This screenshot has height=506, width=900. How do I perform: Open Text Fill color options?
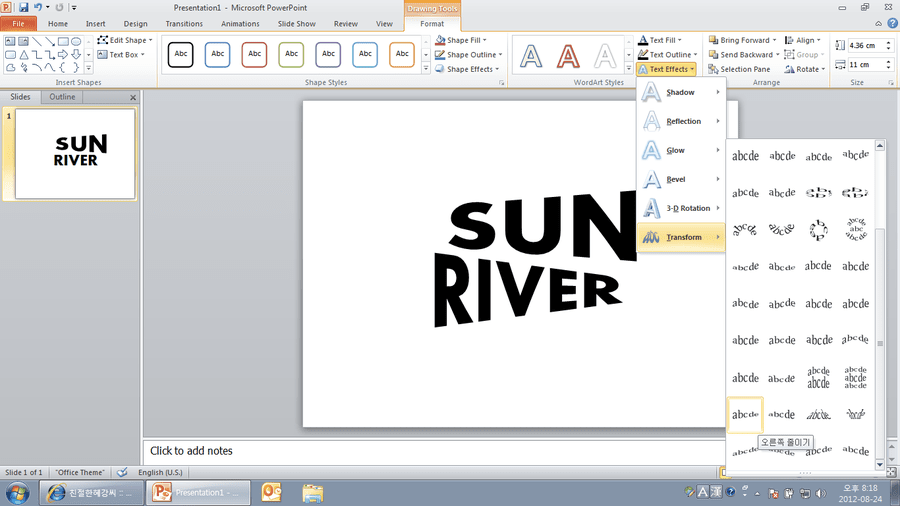660,40
